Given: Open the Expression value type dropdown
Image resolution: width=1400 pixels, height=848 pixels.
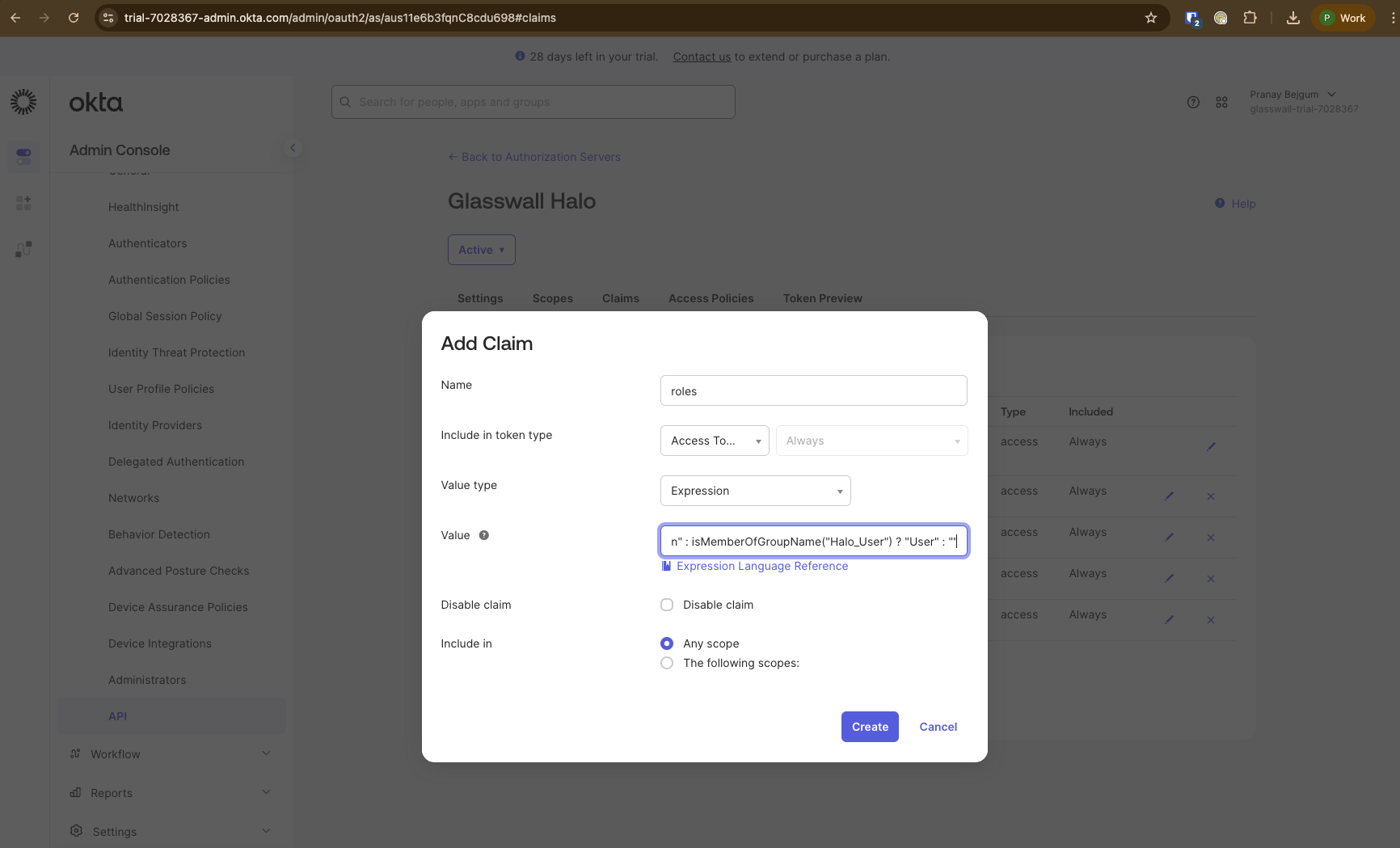Looking at the screenshot, I should point(754,490).
